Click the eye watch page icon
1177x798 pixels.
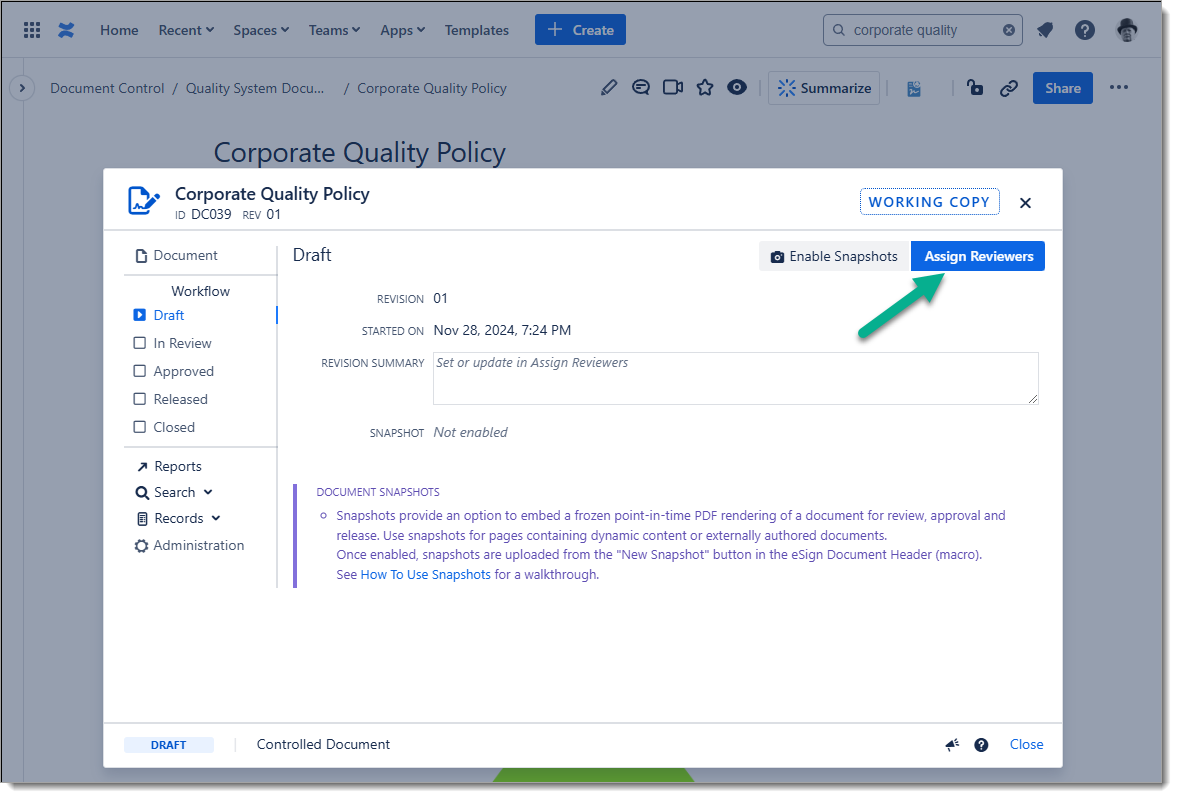[737, 88]
